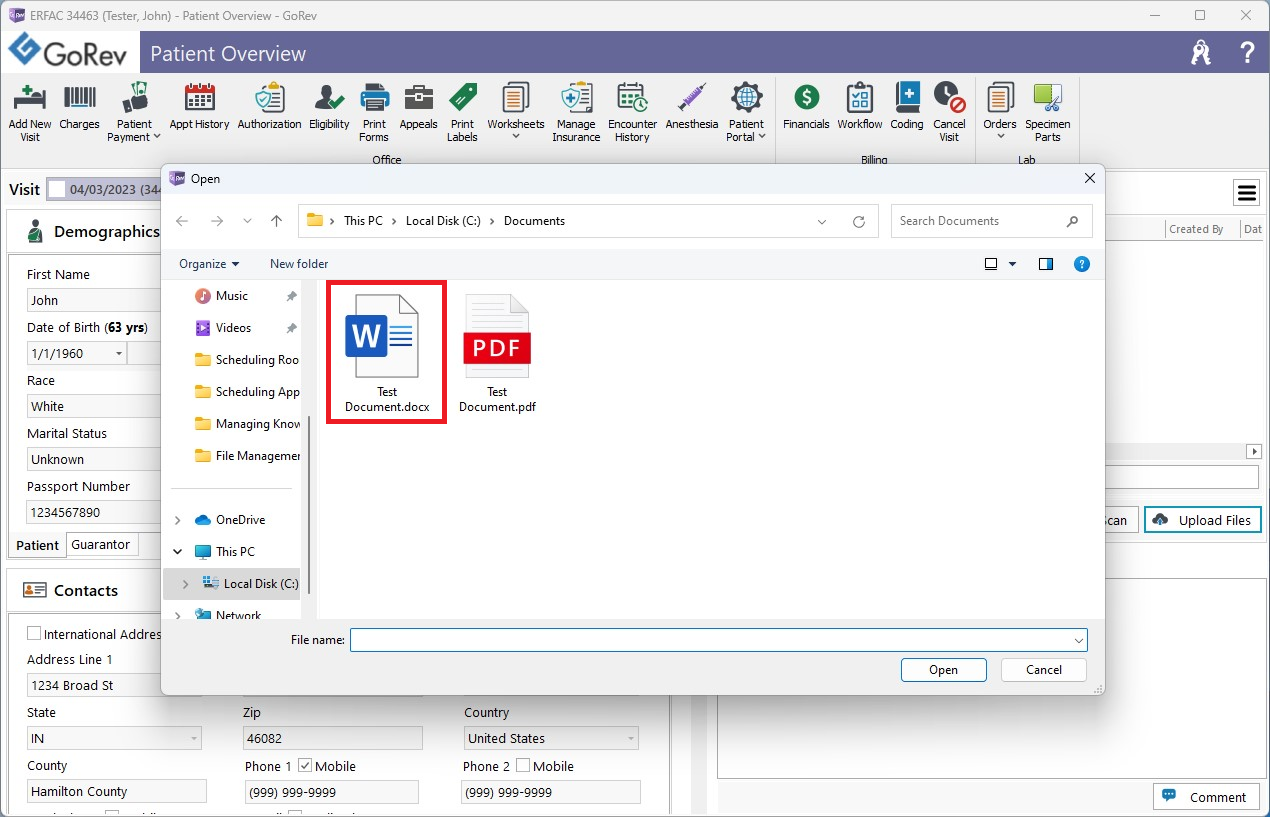Expand the address bar history dropdown
Image resolution: width=1270 pixels, height=817 pixels.
pyautogui.click(x=822, y=221)
